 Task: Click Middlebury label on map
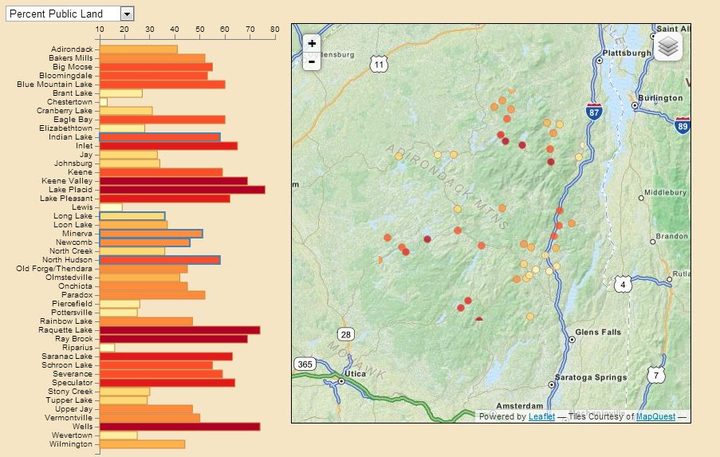tap(665, 192)
